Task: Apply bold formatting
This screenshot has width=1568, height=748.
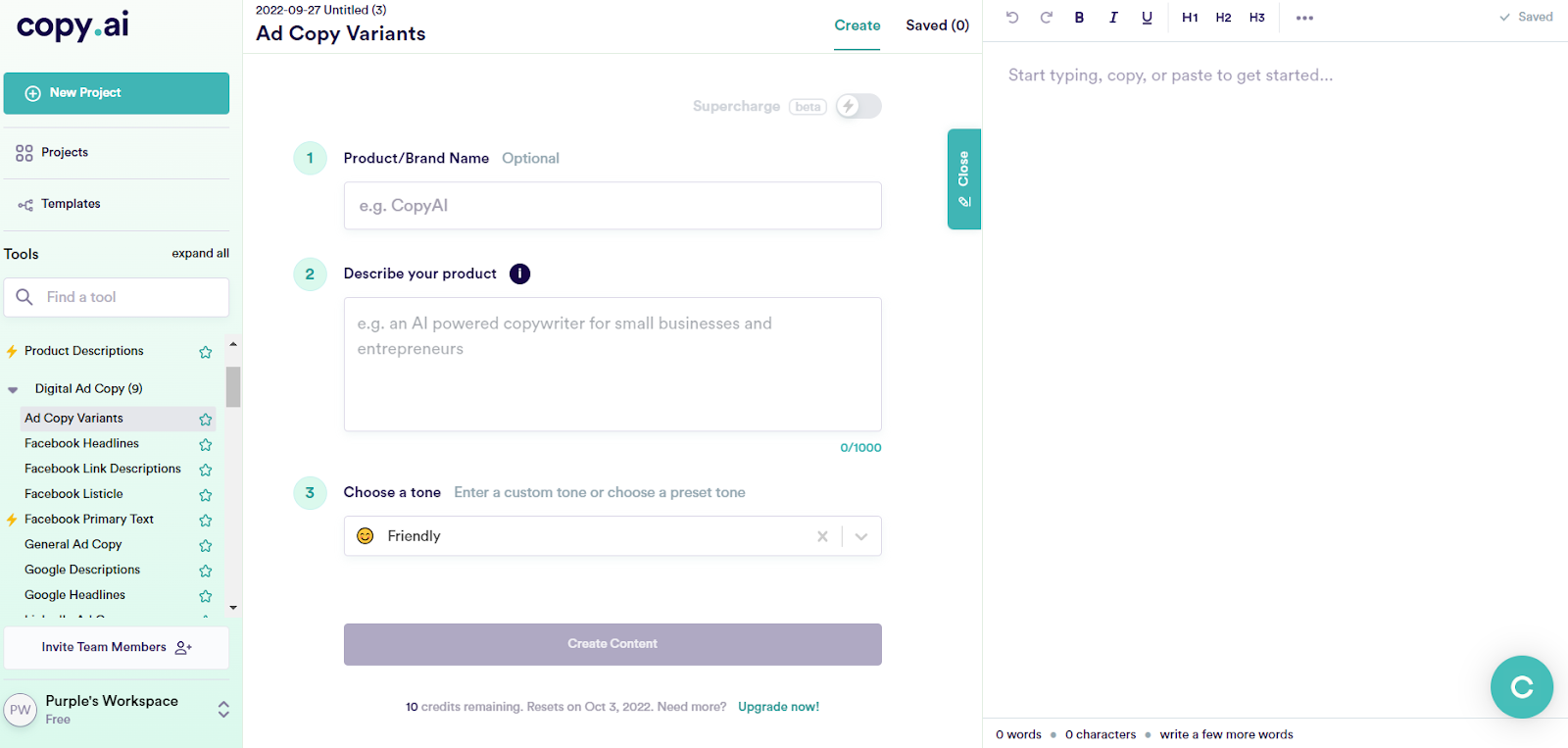Action: 1079,18
